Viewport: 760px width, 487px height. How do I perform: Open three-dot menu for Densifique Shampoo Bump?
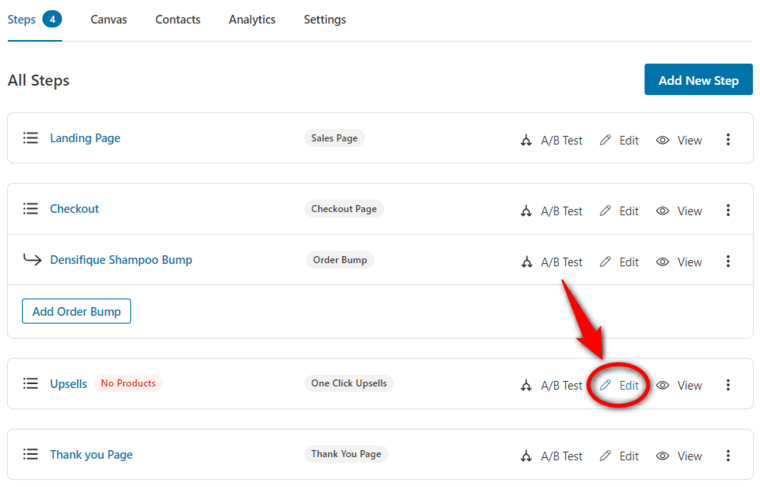click(728, 262)
